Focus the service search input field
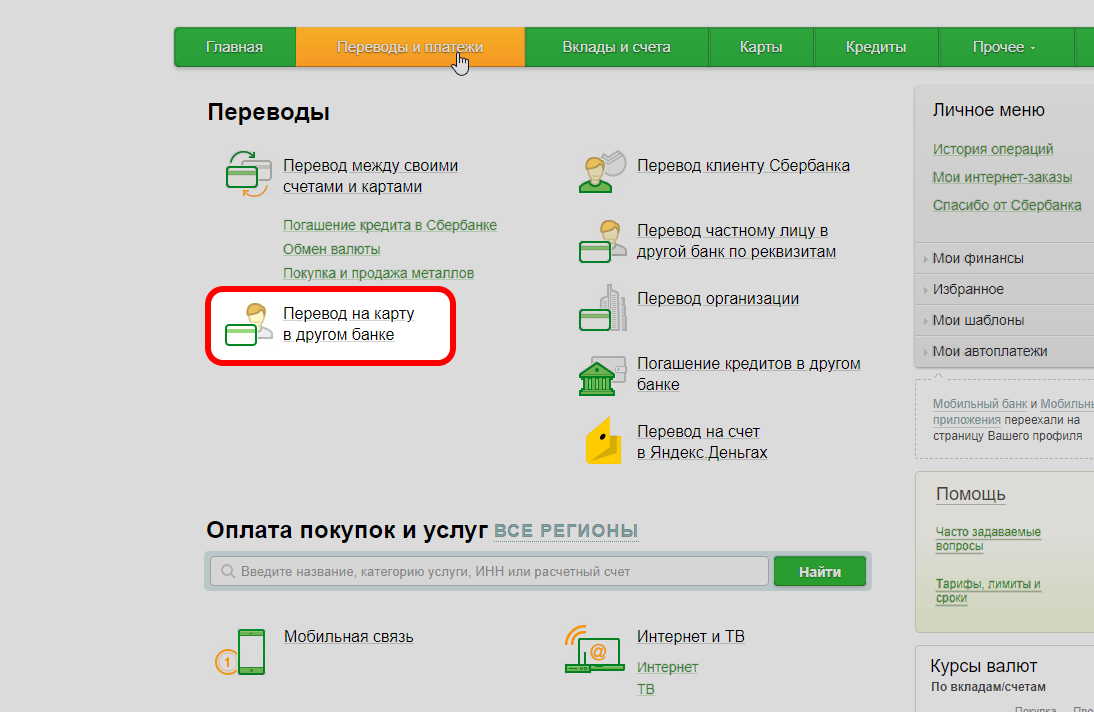This screenshot has height=712, width=1094. click(x=490, y=571)
